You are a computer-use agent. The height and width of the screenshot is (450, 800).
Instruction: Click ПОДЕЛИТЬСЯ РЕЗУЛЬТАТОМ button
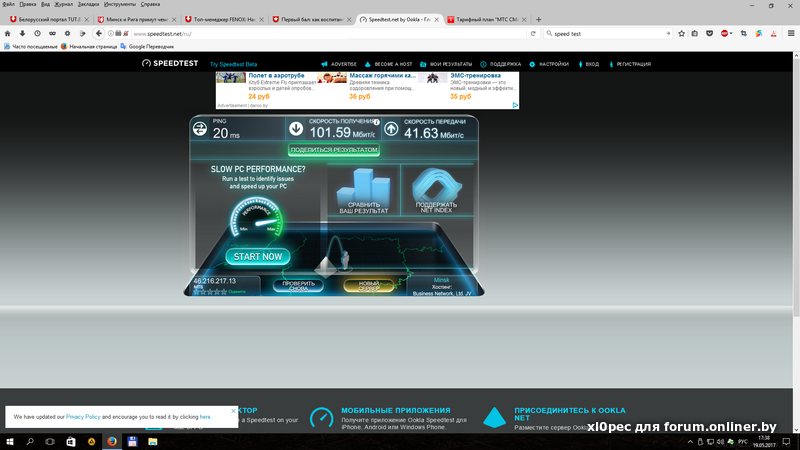334,150
